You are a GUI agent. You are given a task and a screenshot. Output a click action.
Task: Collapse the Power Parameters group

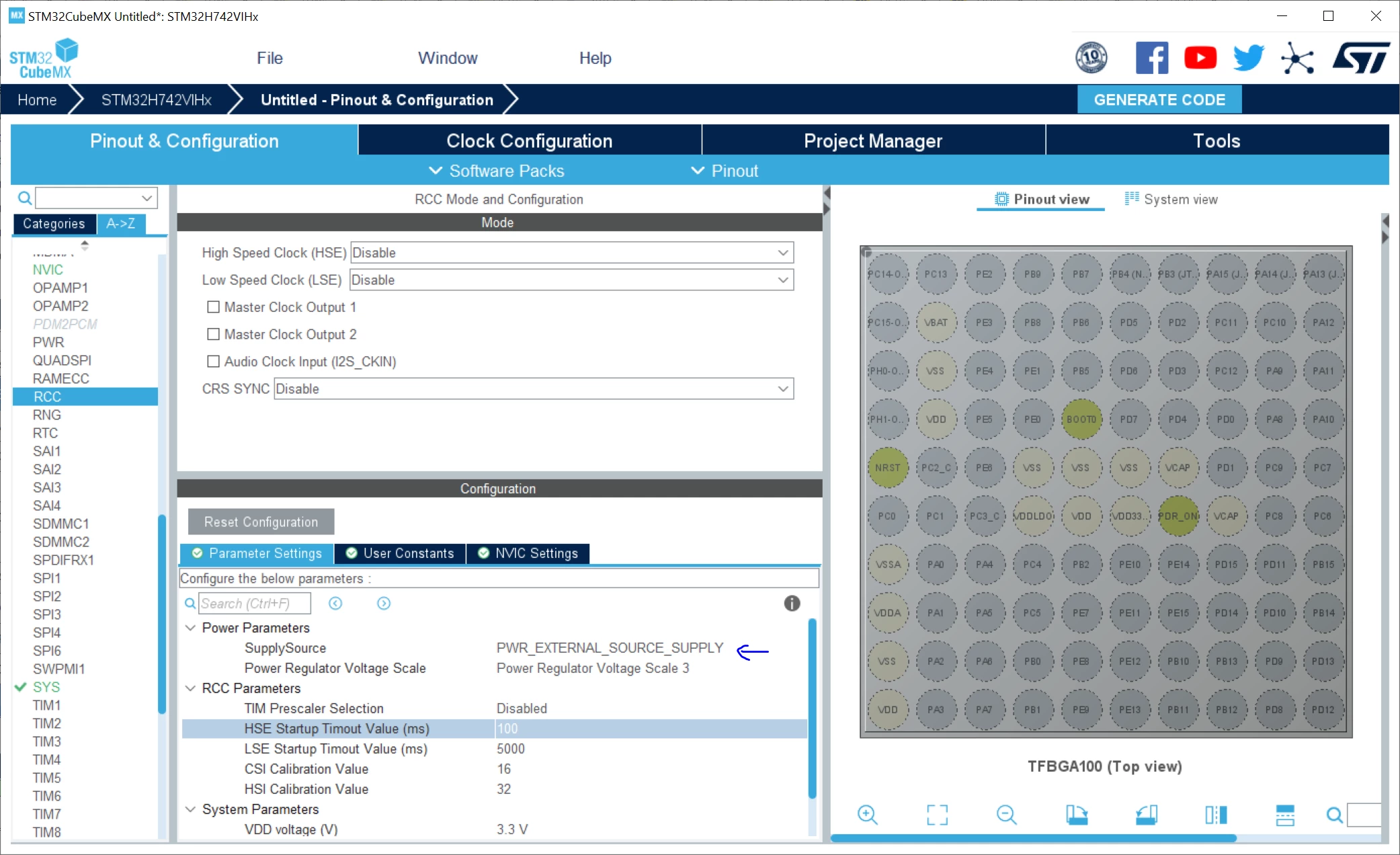191,628
